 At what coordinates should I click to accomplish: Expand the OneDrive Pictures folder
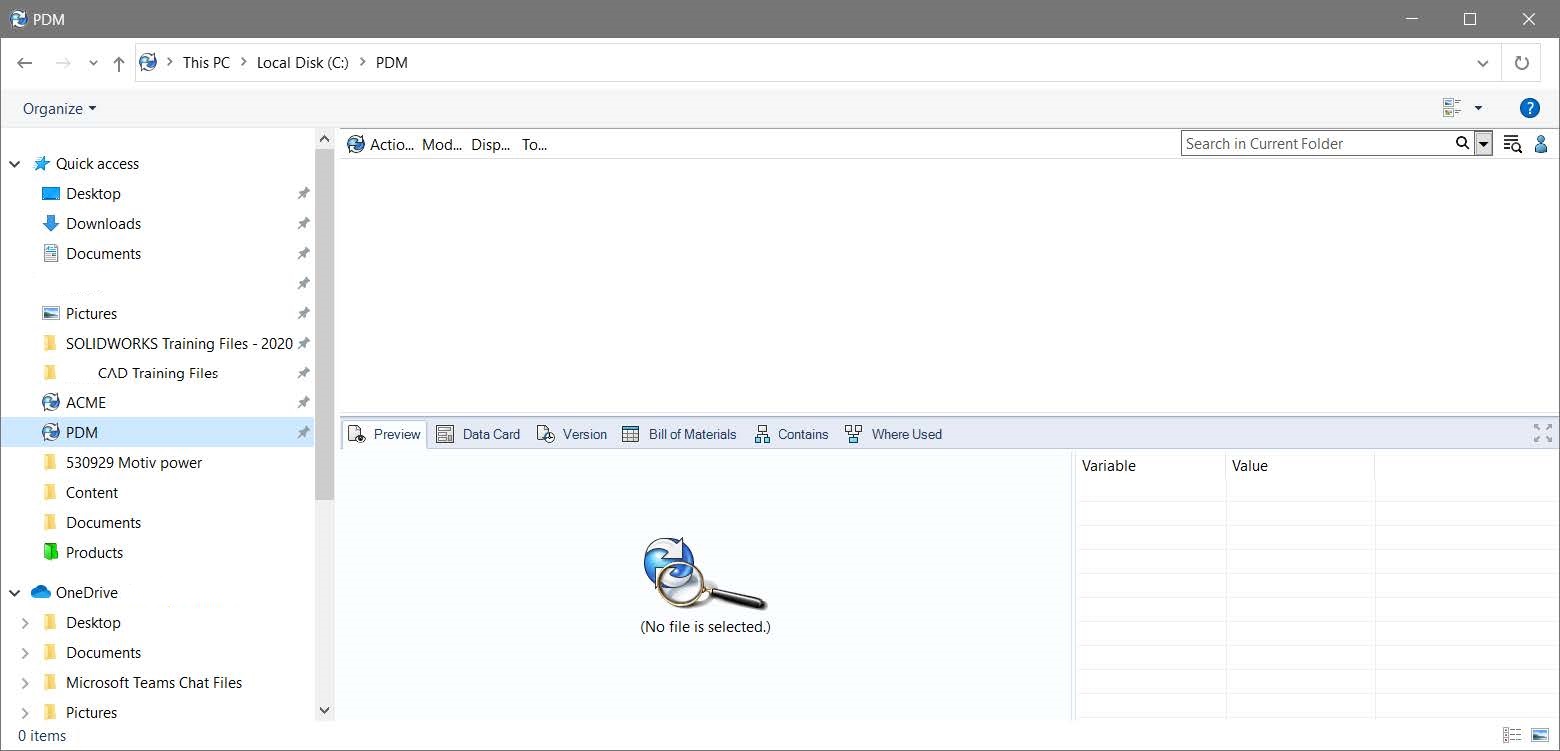pos(25,712)
